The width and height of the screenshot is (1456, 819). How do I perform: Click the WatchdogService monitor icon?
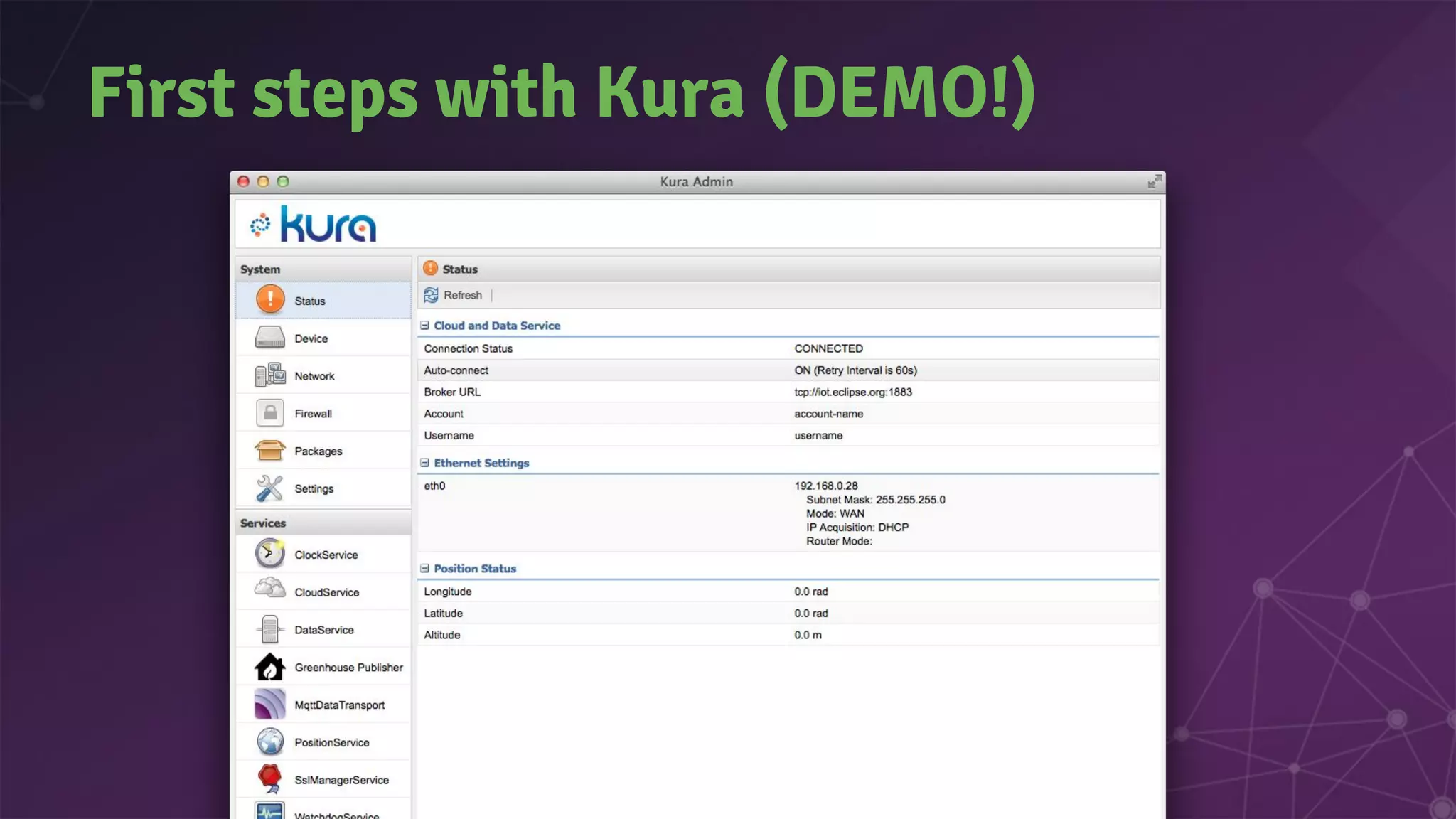[270, 810]
